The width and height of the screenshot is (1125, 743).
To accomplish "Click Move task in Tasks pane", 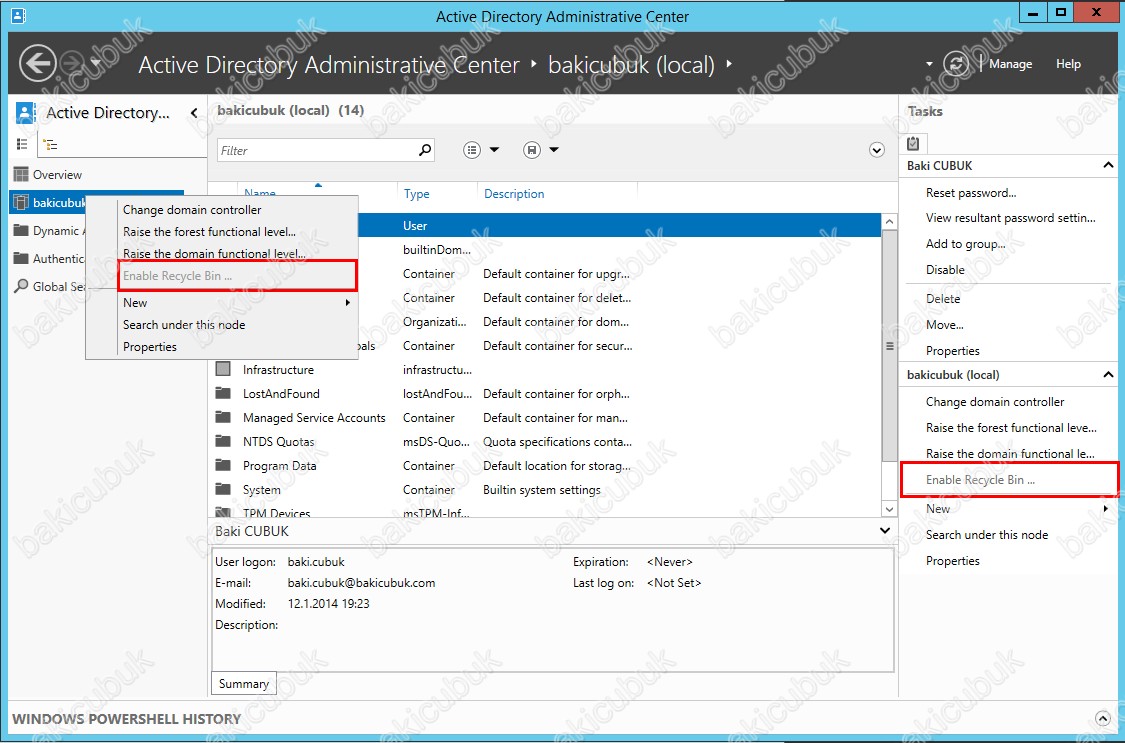I will point(944,325).
